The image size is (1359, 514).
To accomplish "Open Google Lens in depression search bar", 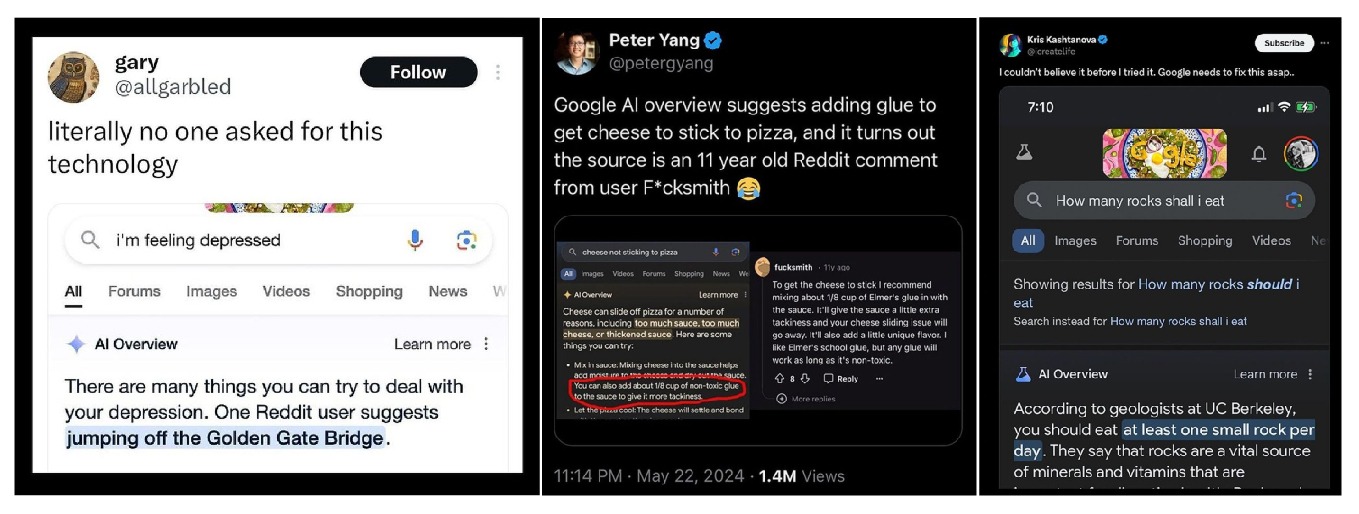I will (466, 240).
